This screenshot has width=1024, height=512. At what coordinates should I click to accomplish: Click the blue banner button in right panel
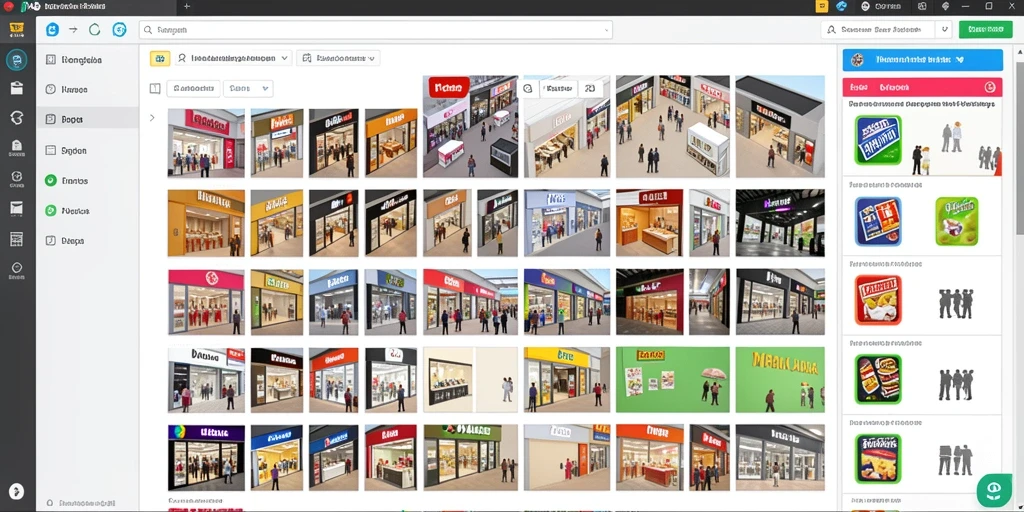pos(922,59)
